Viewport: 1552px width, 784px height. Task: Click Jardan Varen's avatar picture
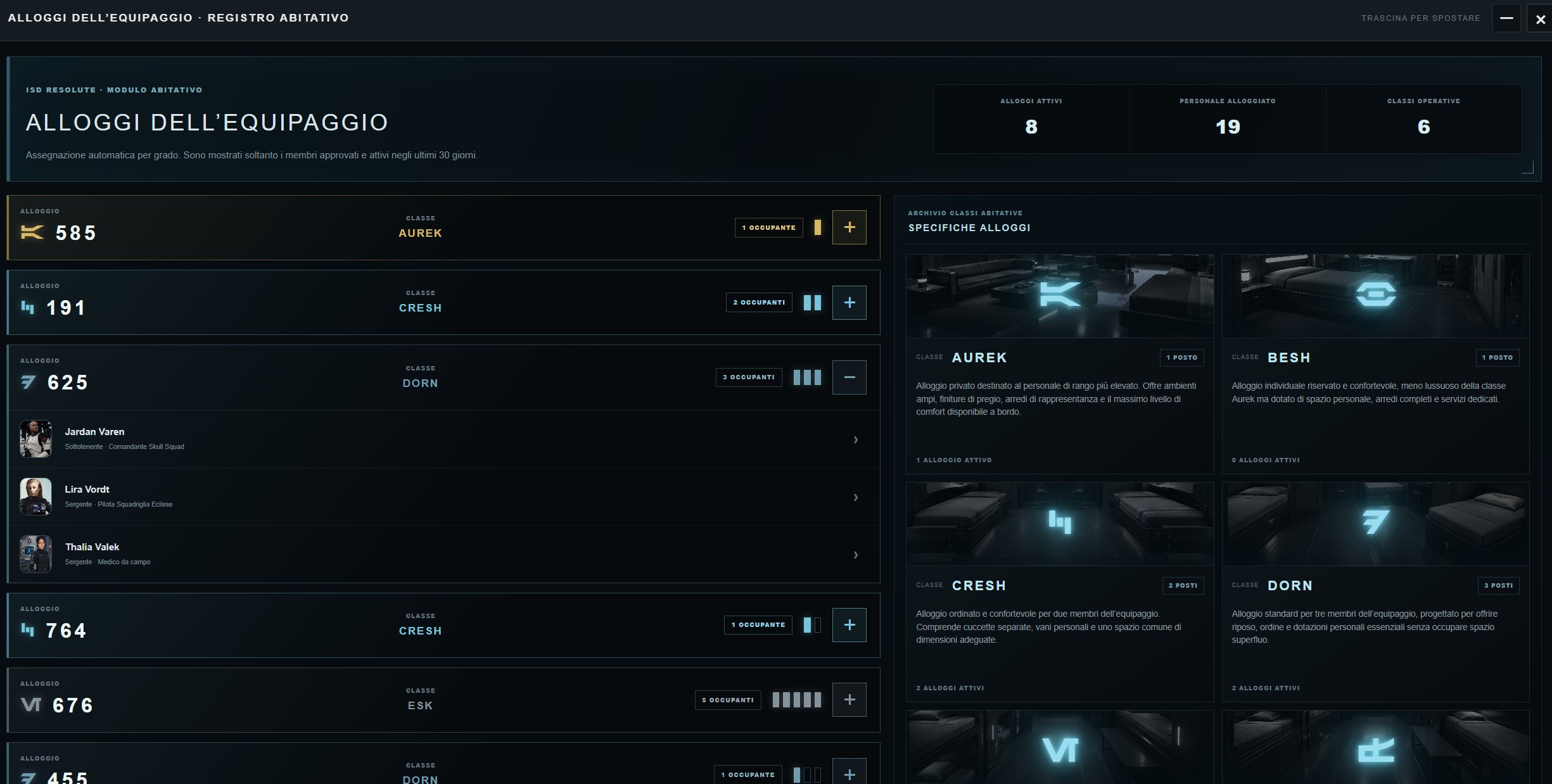coord(35,439)
